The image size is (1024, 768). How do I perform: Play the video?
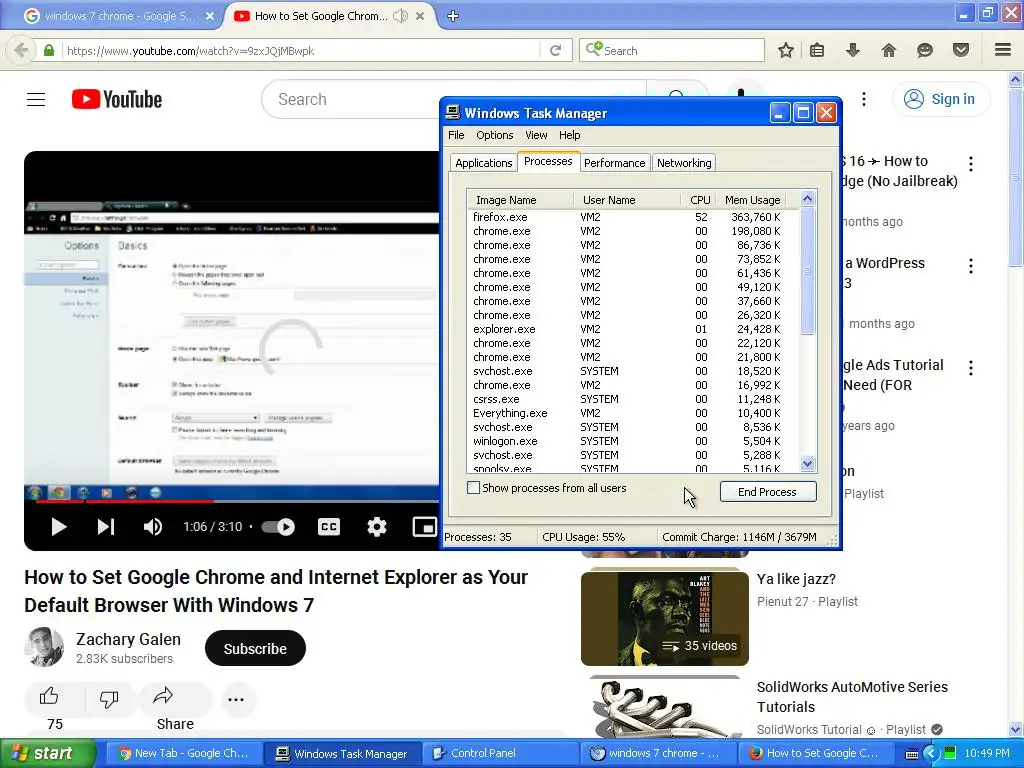59,526
